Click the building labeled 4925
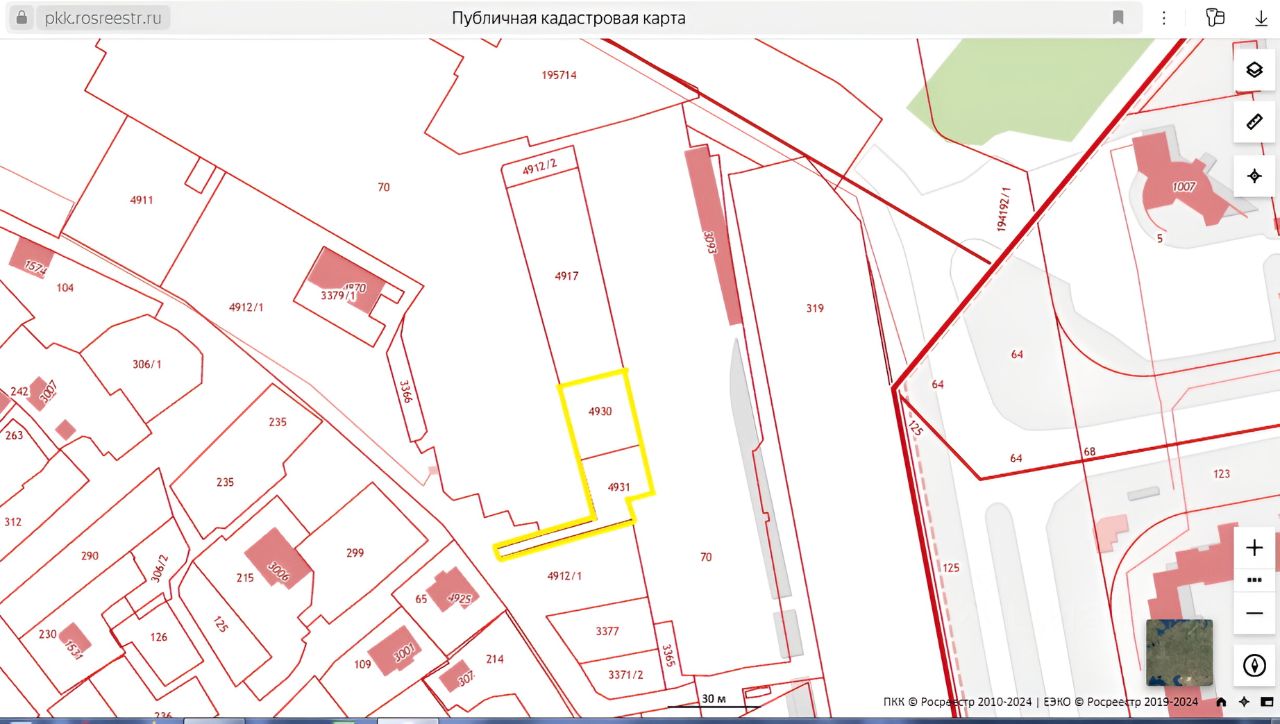This screenshot has width=1280, height=724. click(x=455, y=590)
